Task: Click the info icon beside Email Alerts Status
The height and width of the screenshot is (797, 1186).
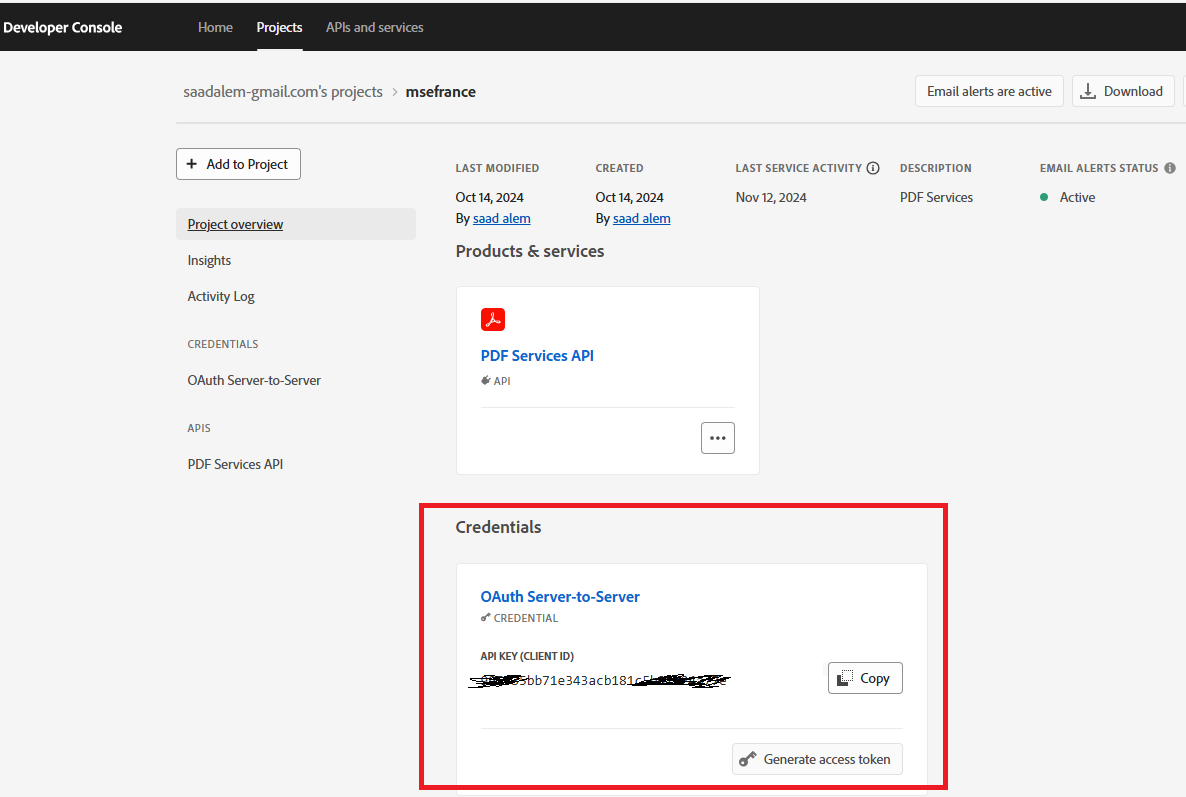Action: (1168, 167)
